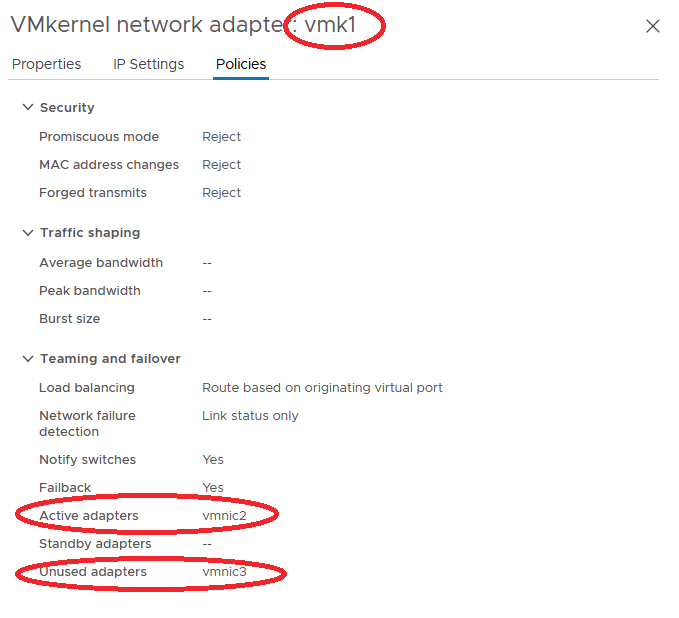679x618 pixels.
Task: Click the Notify switches label
Action: tap(87, 460)
